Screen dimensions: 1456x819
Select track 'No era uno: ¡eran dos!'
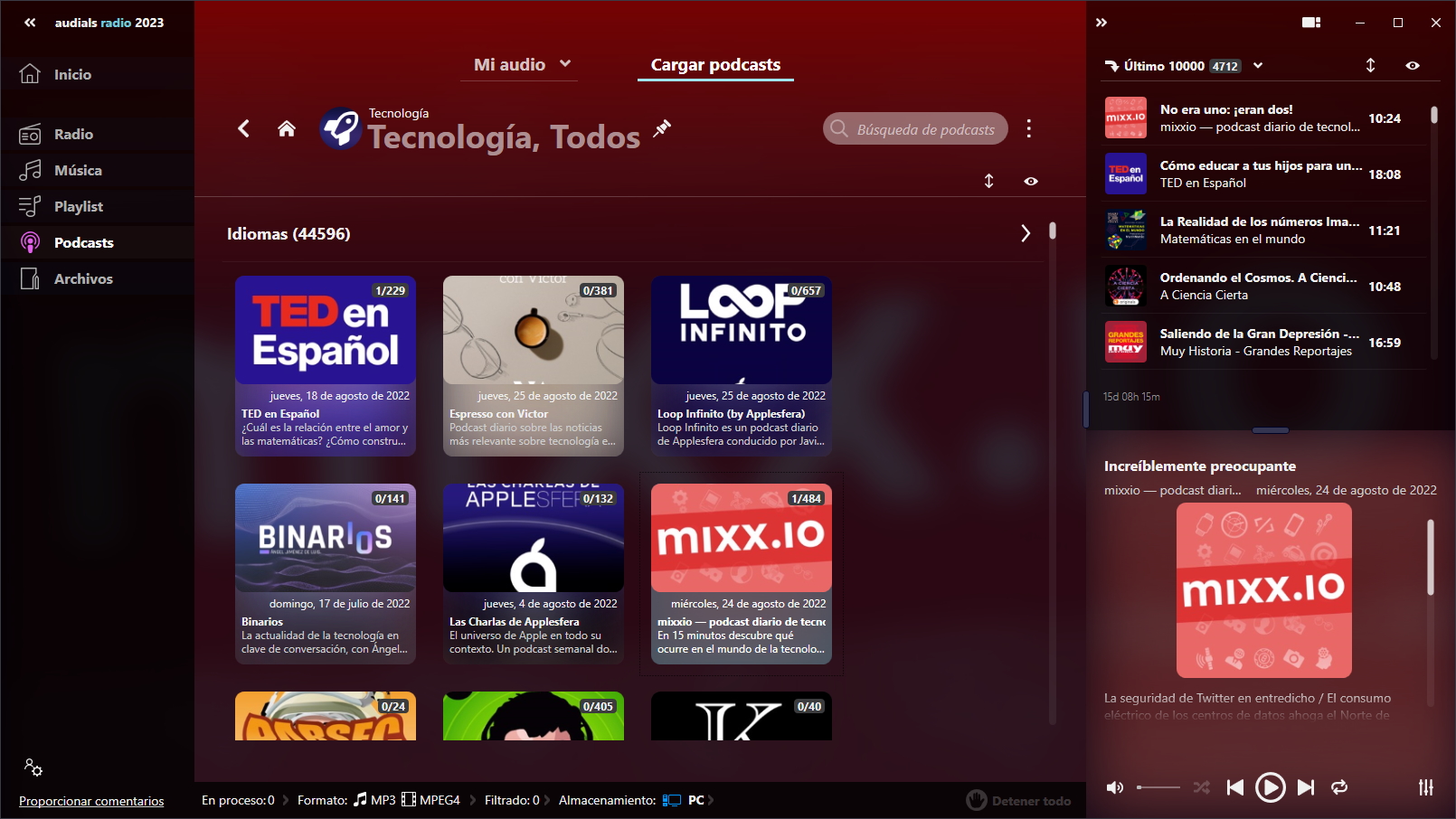pos(1264,118)
